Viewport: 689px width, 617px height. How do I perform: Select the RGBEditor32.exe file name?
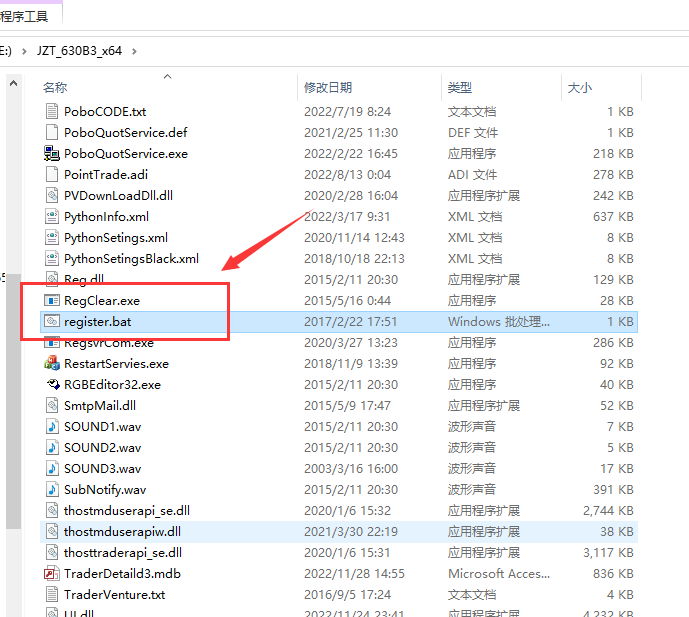pos(112,385)
